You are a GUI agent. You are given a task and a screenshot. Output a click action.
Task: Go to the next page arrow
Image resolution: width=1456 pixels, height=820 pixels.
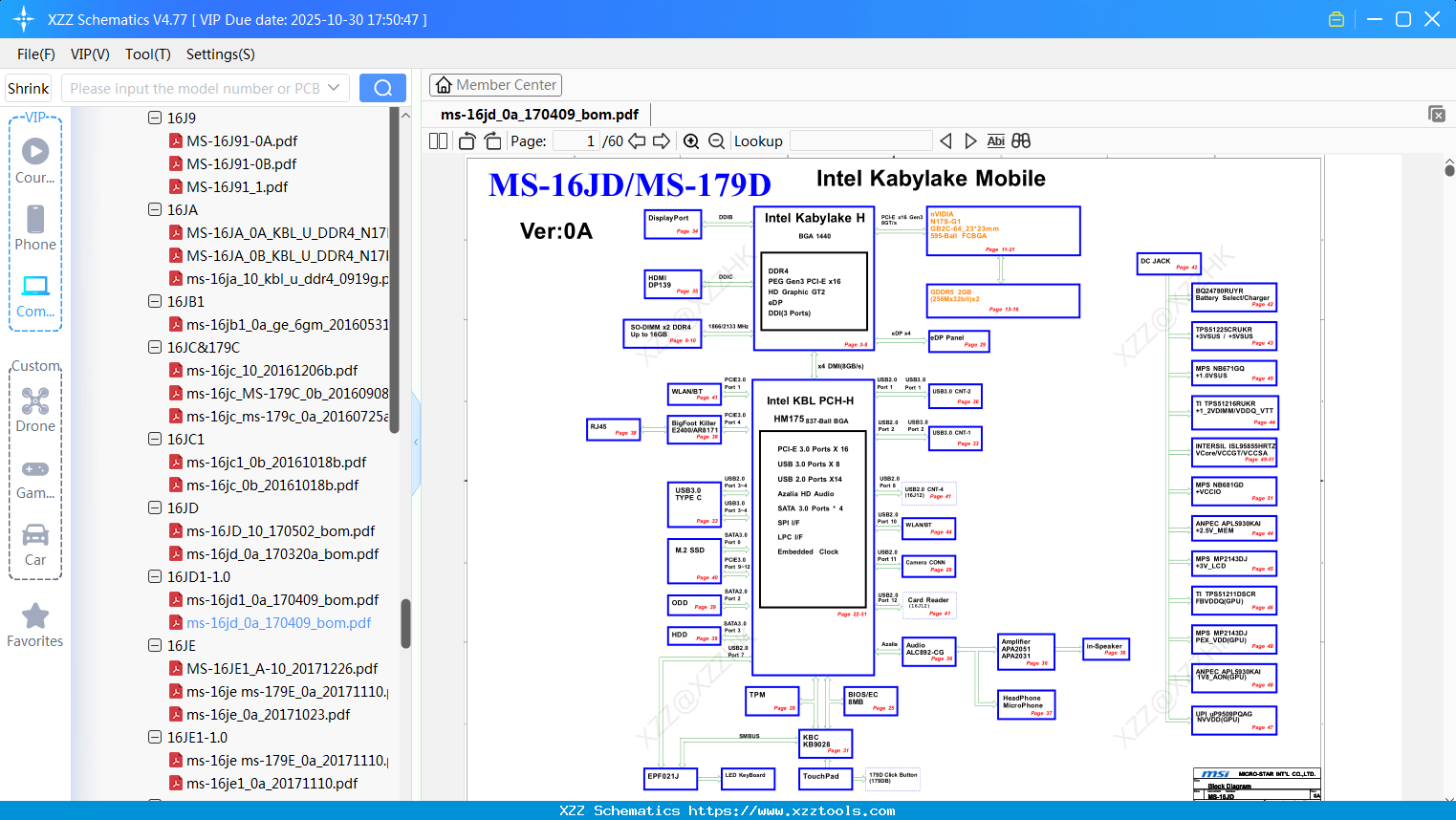pos(662,140)
